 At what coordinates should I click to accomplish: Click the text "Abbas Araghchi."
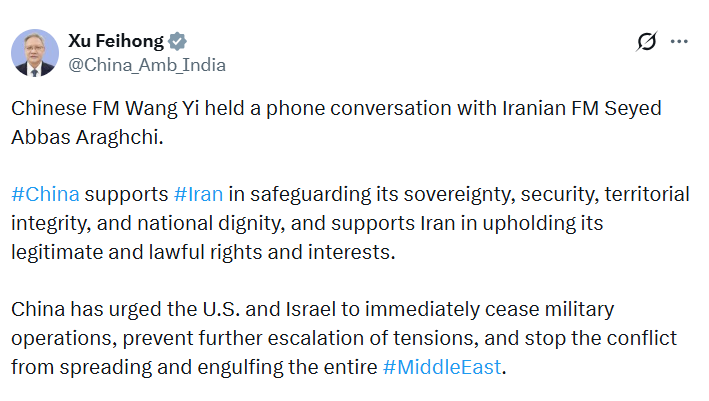point(87,136)
